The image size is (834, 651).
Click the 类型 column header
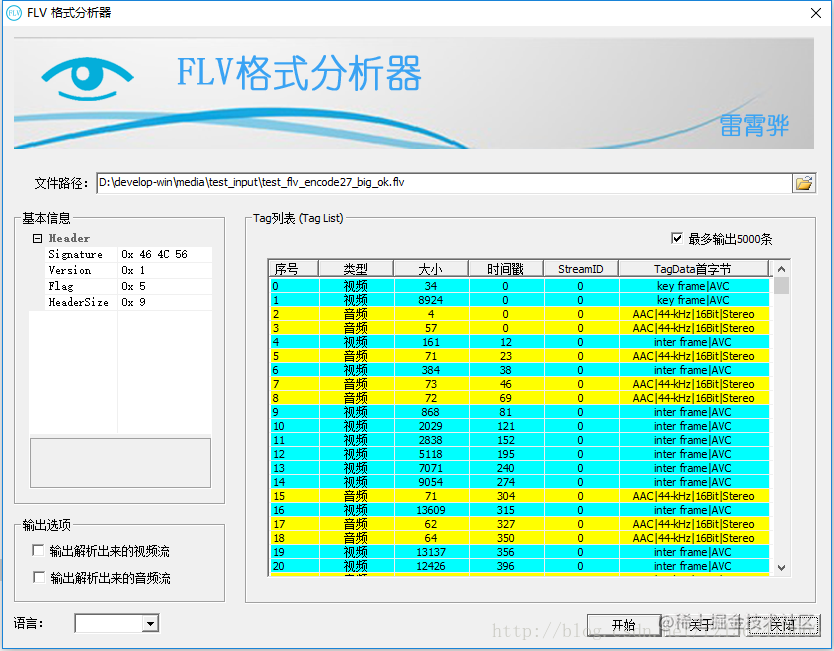[356, 267]
